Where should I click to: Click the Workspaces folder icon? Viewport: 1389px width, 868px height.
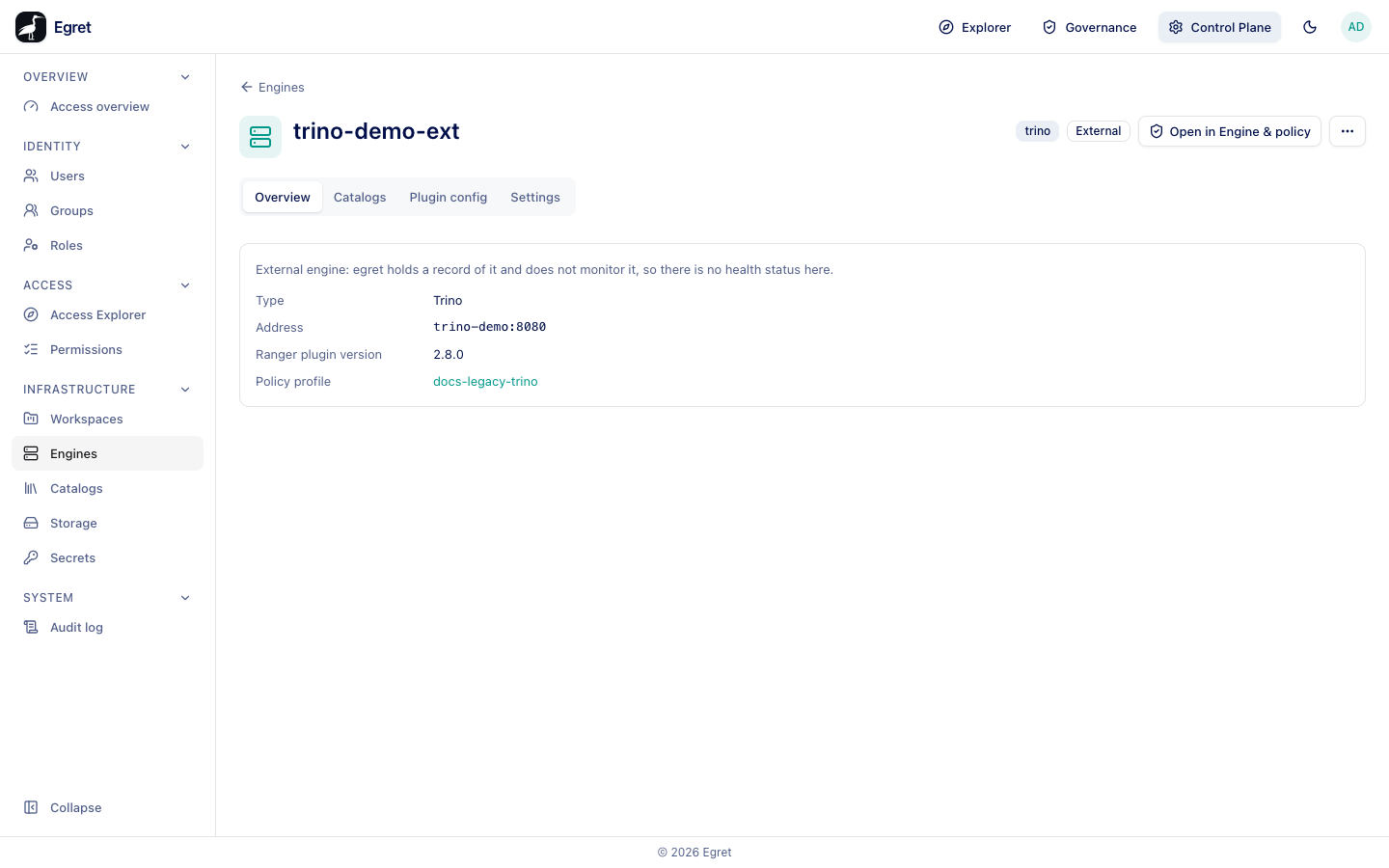pos(31,420)
